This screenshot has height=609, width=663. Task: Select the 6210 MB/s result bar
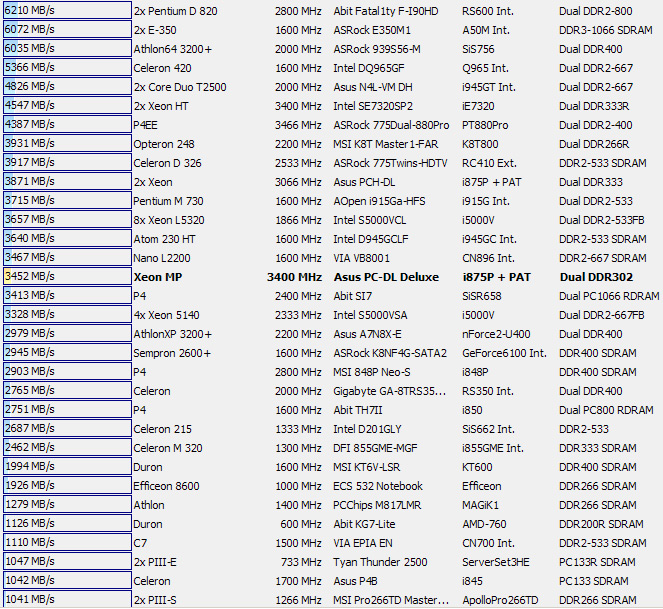pos(66,11)
